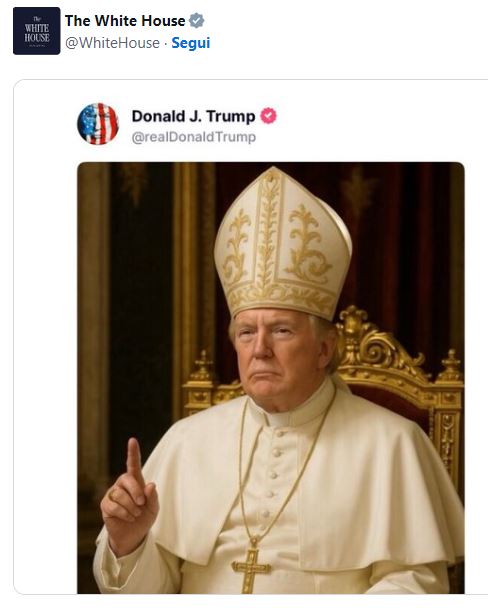488x608 pixels.
Task: Click the flag-patterned round profile avatar
Action: click(98, 124)
